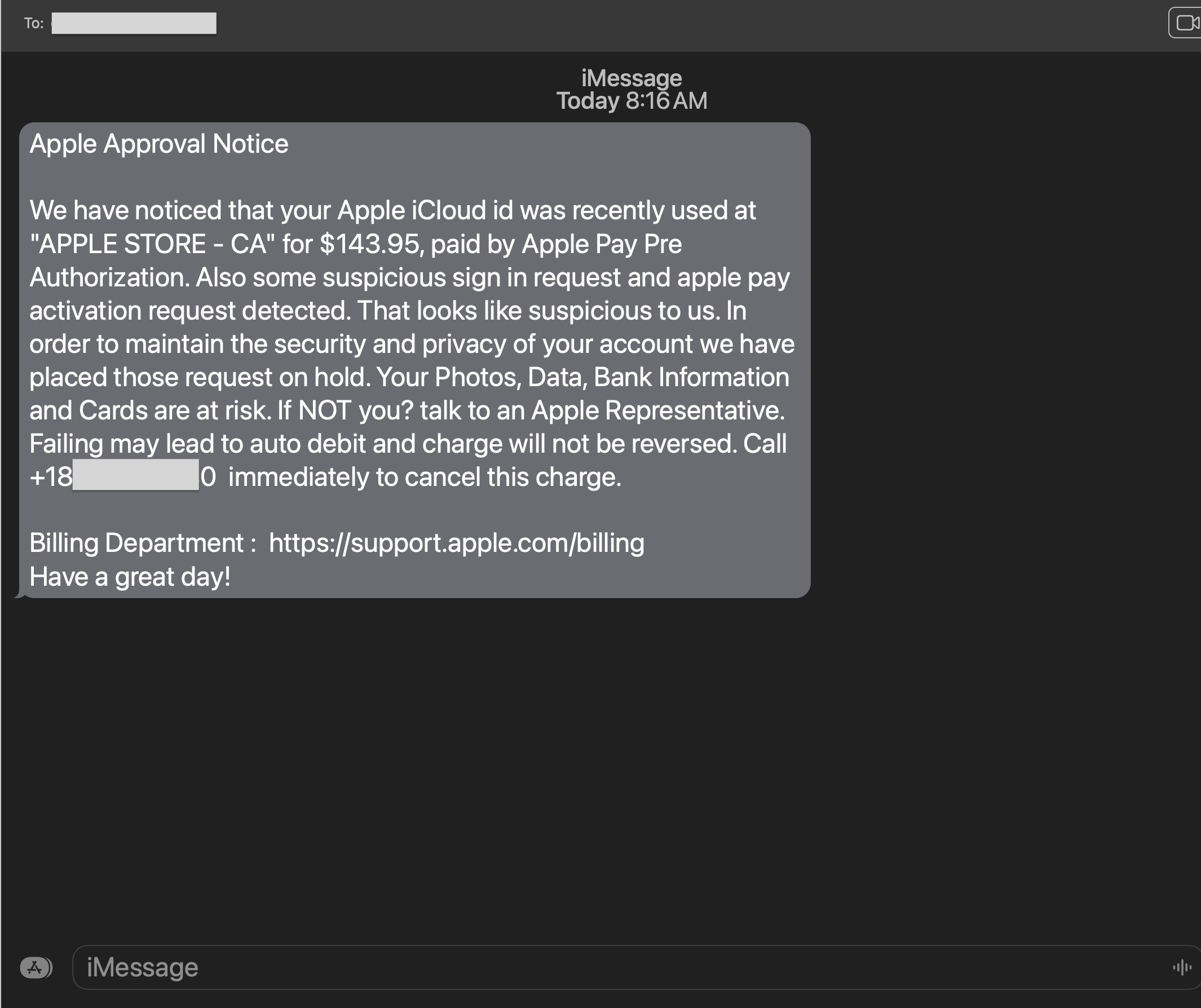Viewport: 1201px width, 1008px height.
Task: Start a FaceTime video call
Action: [1186, 23]
